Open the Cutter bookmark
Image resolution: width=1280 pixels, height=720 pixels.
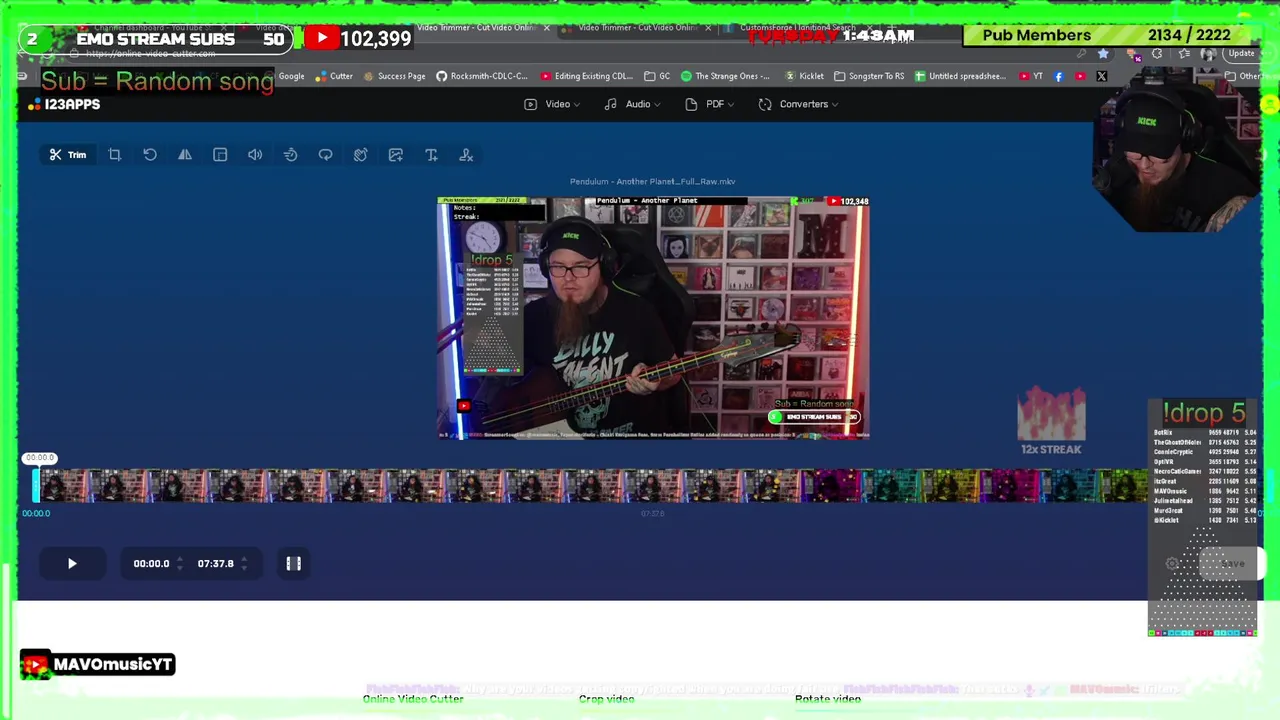[x=334, y=76]
